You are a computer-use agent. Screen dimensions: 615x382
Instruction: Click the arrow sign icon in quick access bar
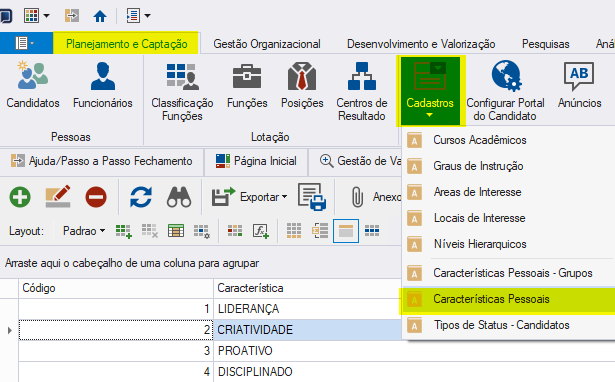[x=72, y=16]
